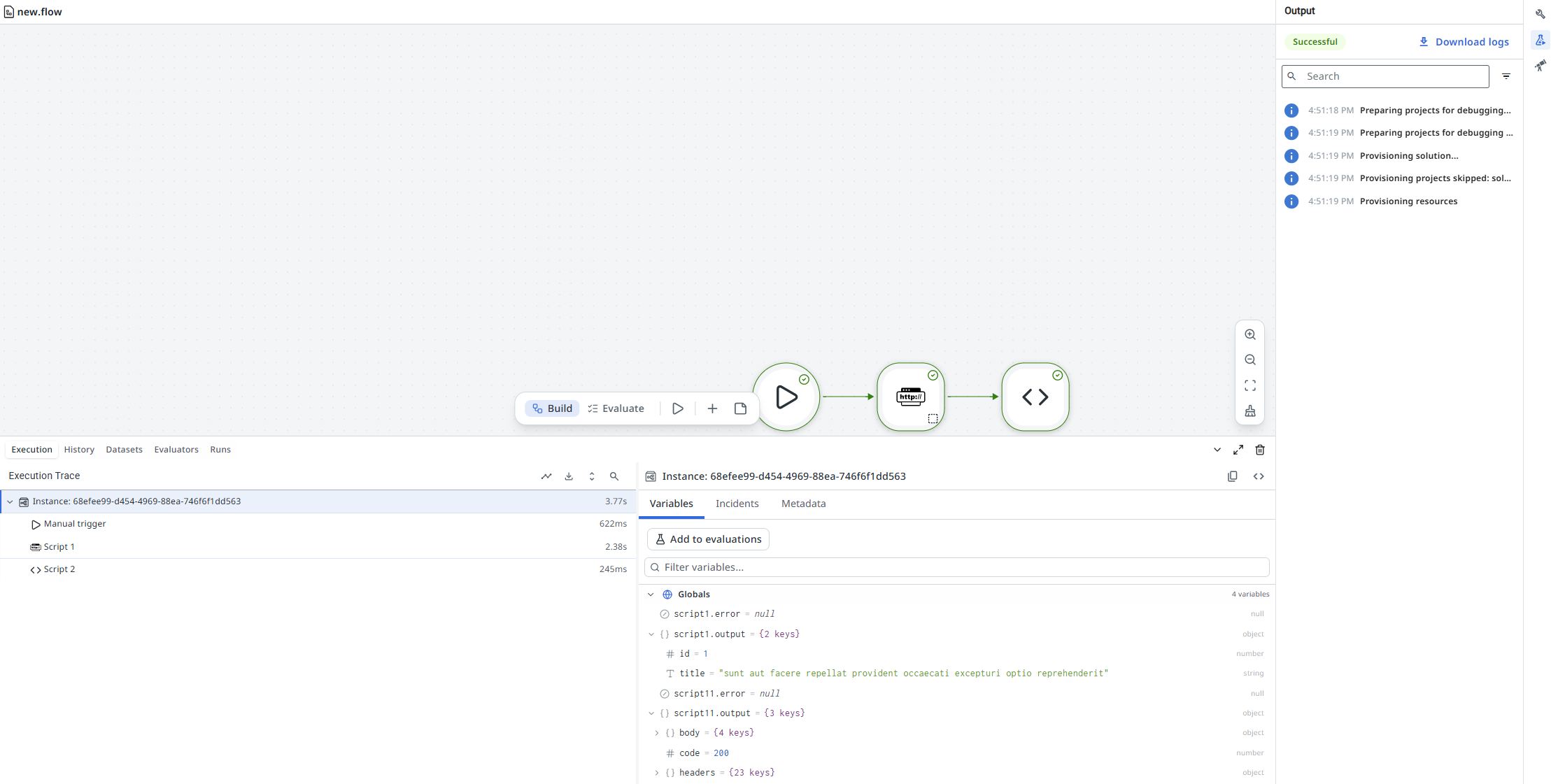The height and width of the screenshot is (784, 1551).
Task: Open the telescope sidebar icon
Action: 1541,66
